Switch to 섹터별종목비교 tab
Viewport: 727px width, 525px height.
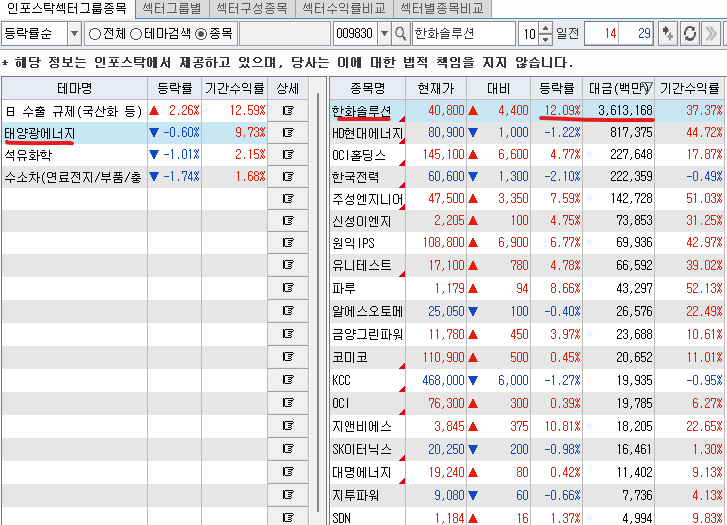coord(442,8)
